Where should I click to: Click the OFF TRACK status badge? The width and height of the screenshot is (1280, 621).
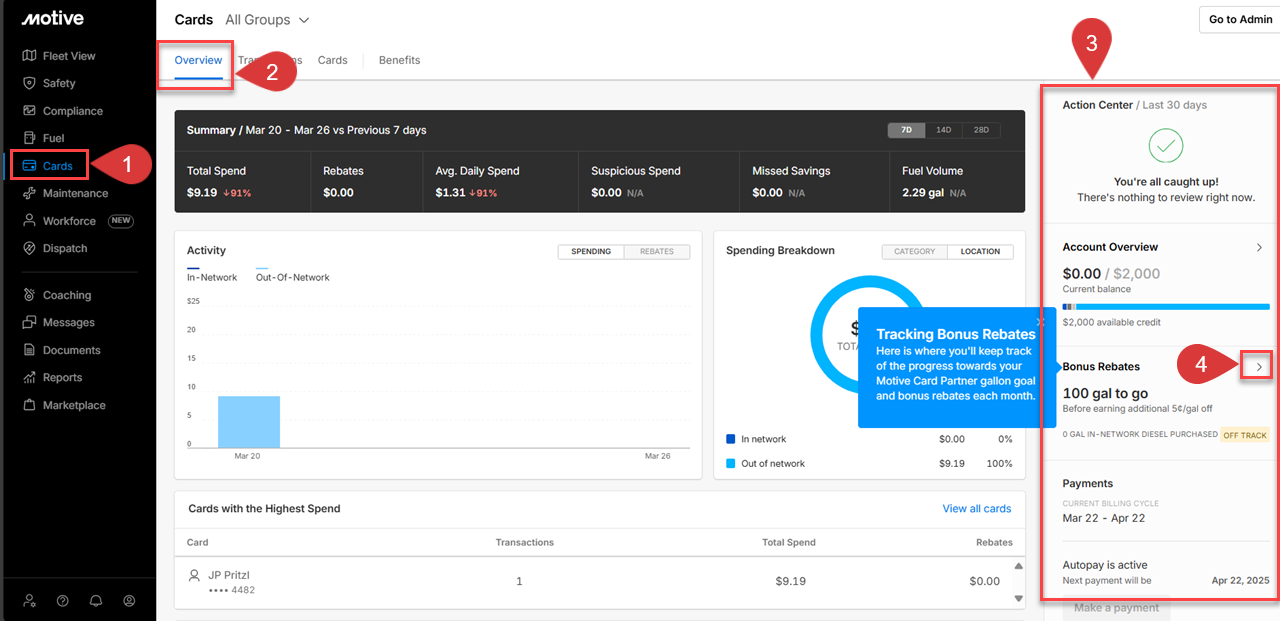pyautogui.click(x=1245, y=435)
